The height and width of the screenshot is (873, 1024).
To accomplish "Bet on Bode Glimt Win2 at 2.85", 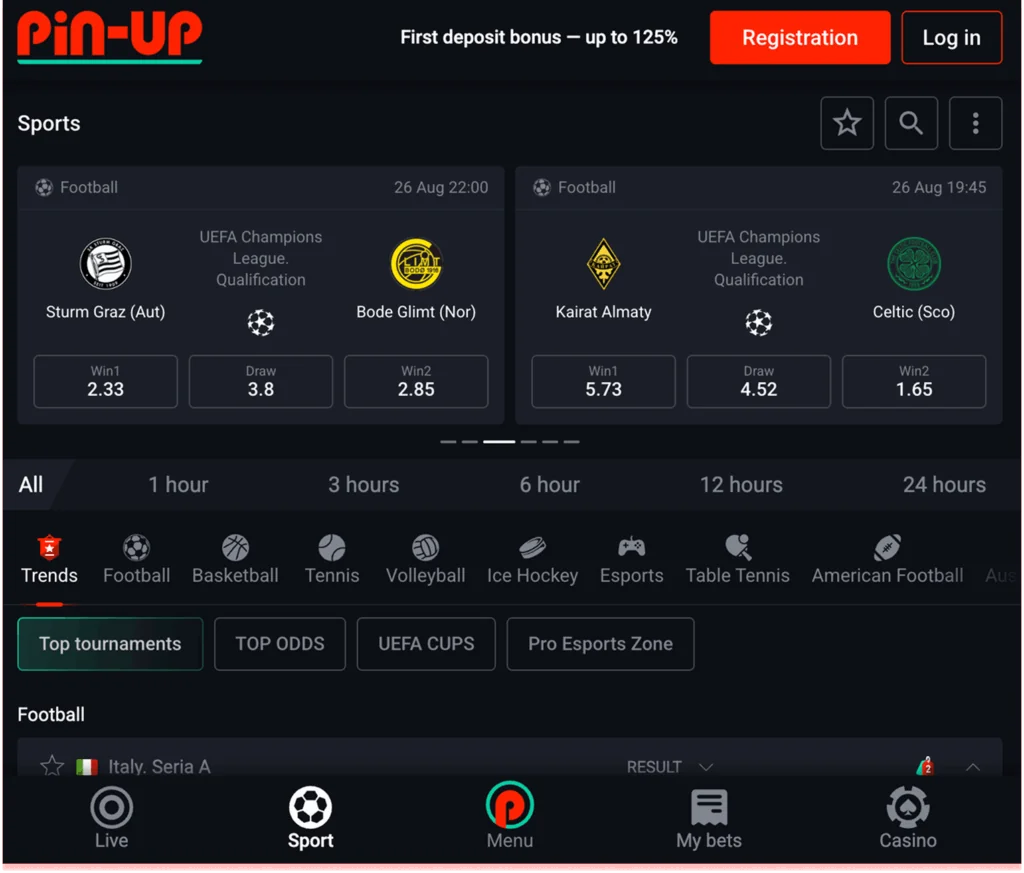I will click(x=416, y=381).
